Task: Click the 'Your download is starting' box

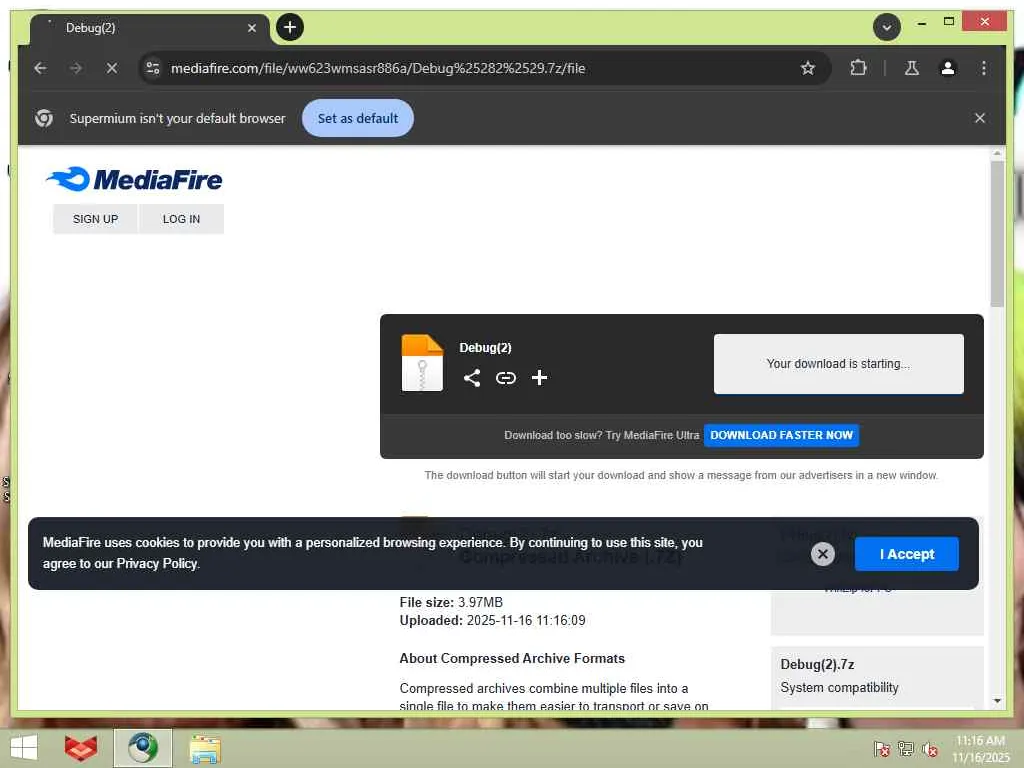Action: click(x=839, y=364)
